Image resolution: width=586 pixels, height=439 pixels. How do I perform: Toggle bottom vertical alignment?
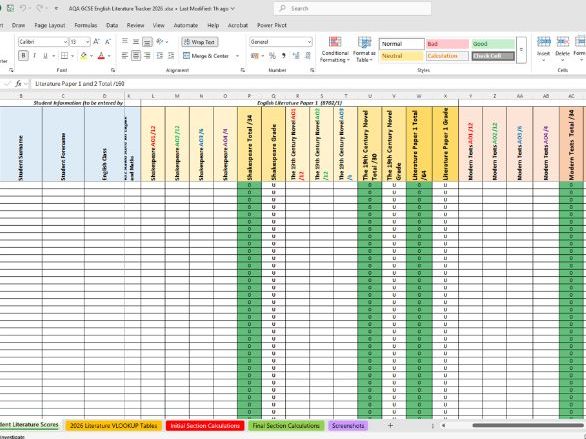coord(147,41)
